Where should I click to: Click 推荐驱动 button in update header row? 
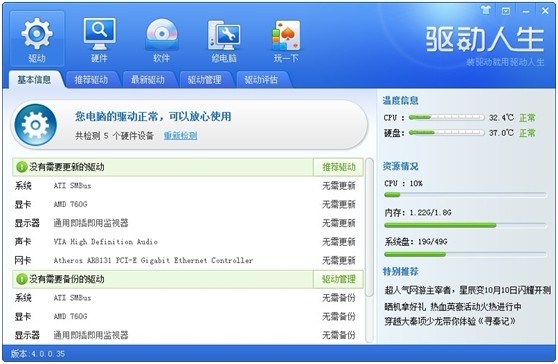[338, 167]
